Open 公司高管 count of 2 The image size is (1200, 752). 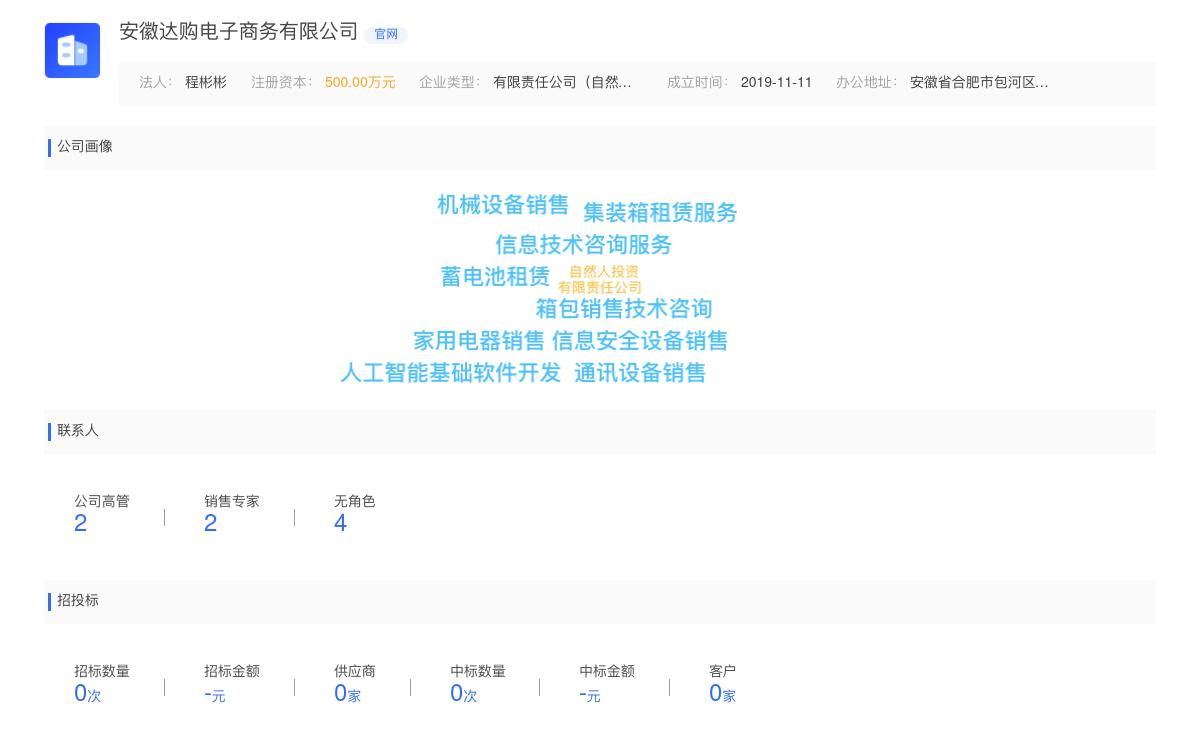point(81,523)
